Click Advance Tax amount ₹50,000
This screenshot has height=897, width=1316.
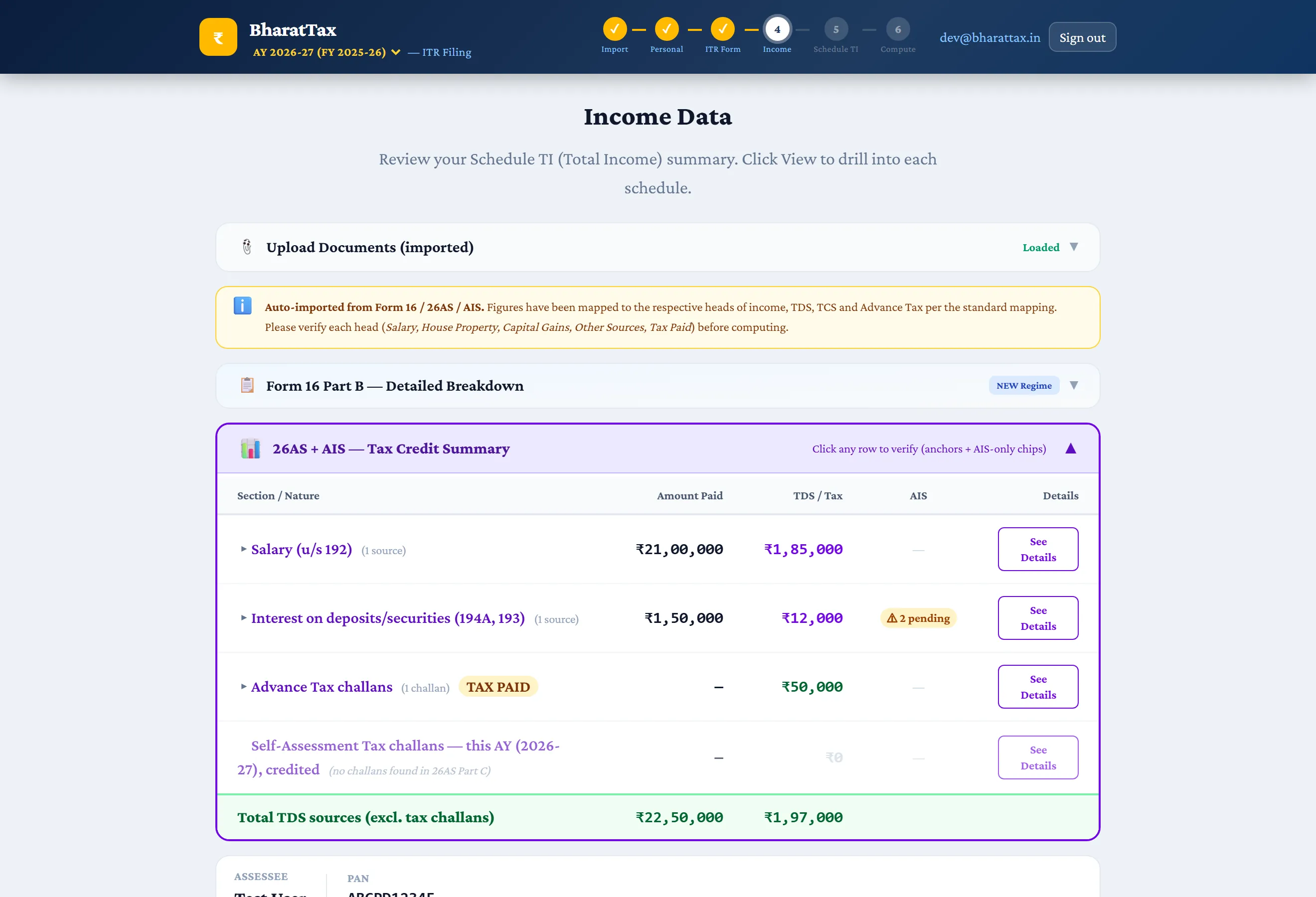[x=812, y=687]
